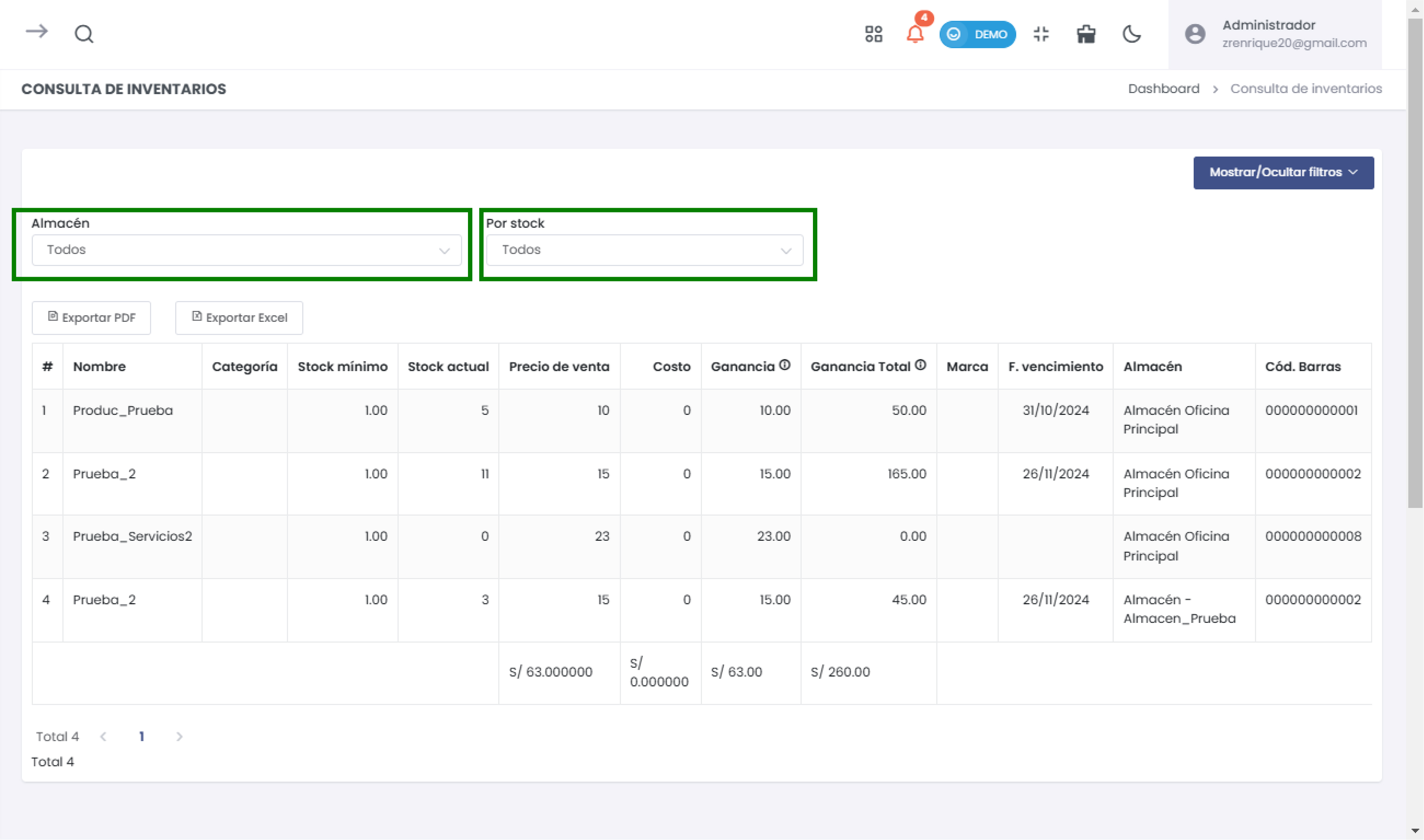The image size is (1424, 840).
Task: Expand the sidebar with the arrow icon
Action: point(37,32)
